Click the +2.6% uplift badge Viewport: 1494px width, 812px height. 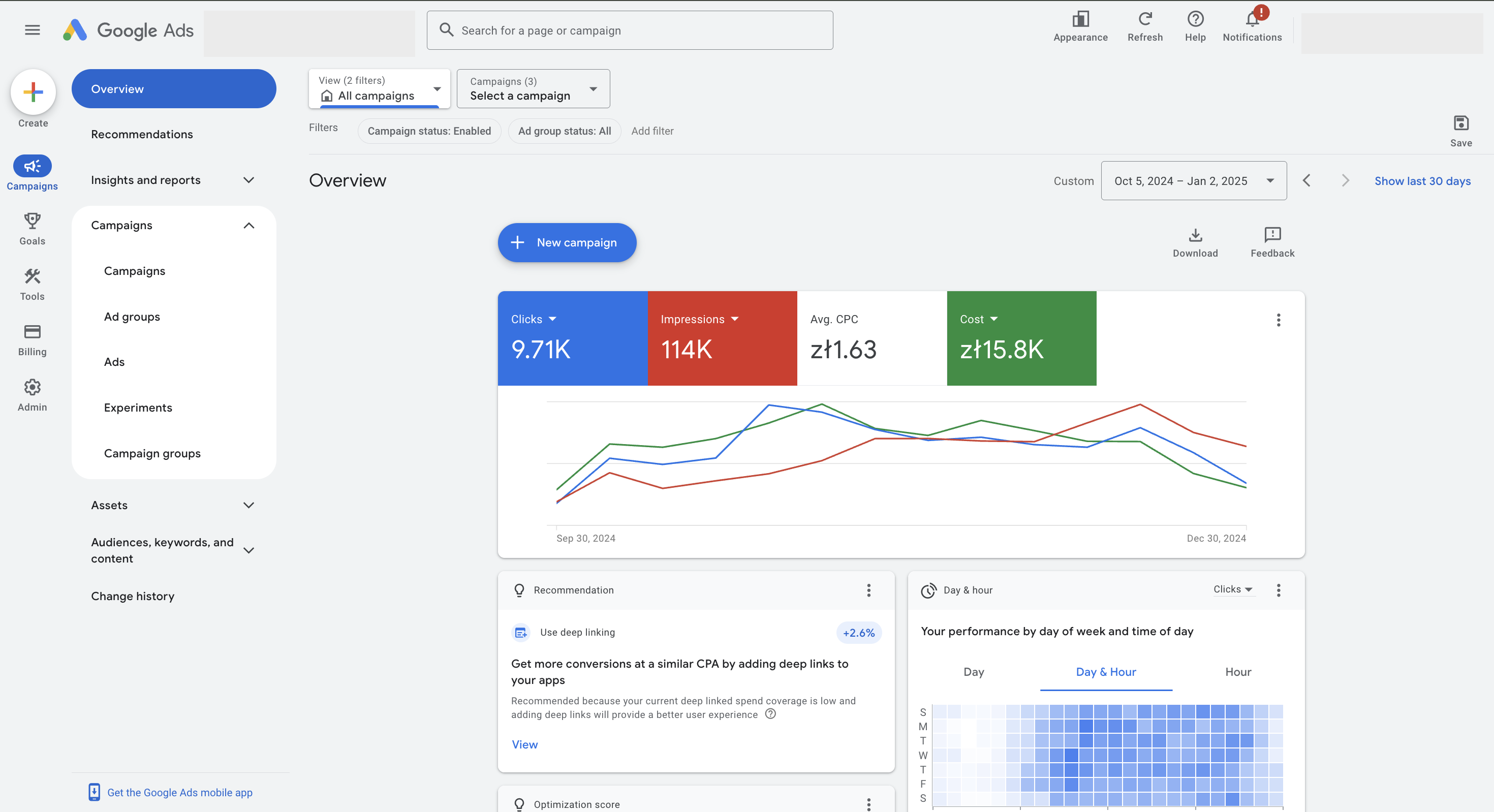point(858,633)
